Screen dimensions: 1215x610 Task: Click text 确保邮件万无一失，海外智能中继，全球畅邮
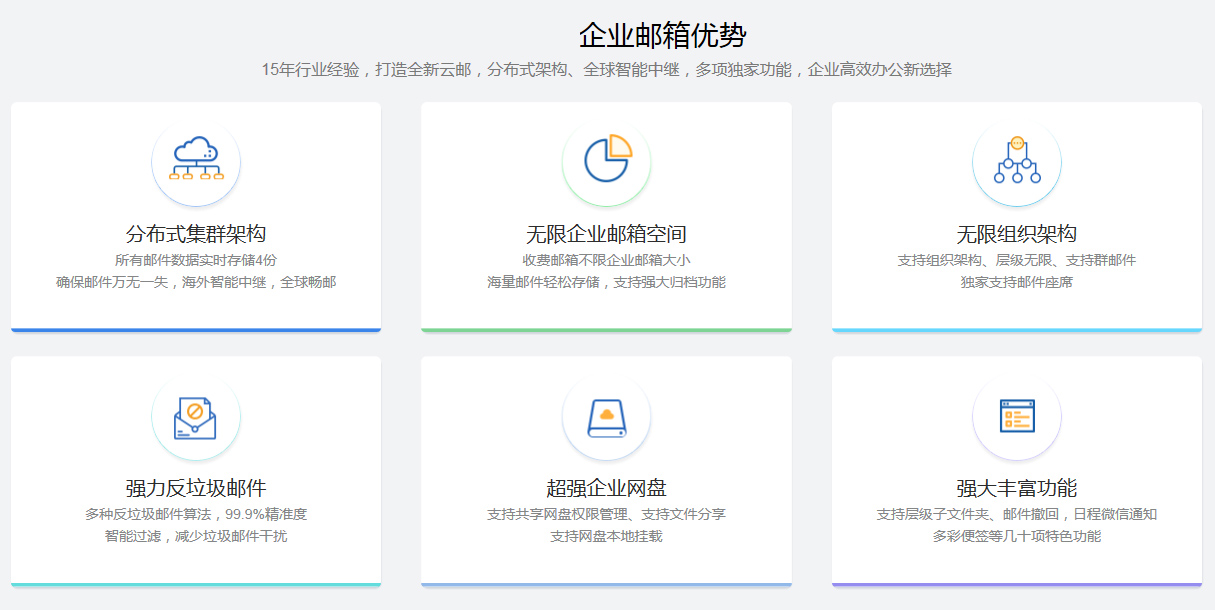click(196, 282)
